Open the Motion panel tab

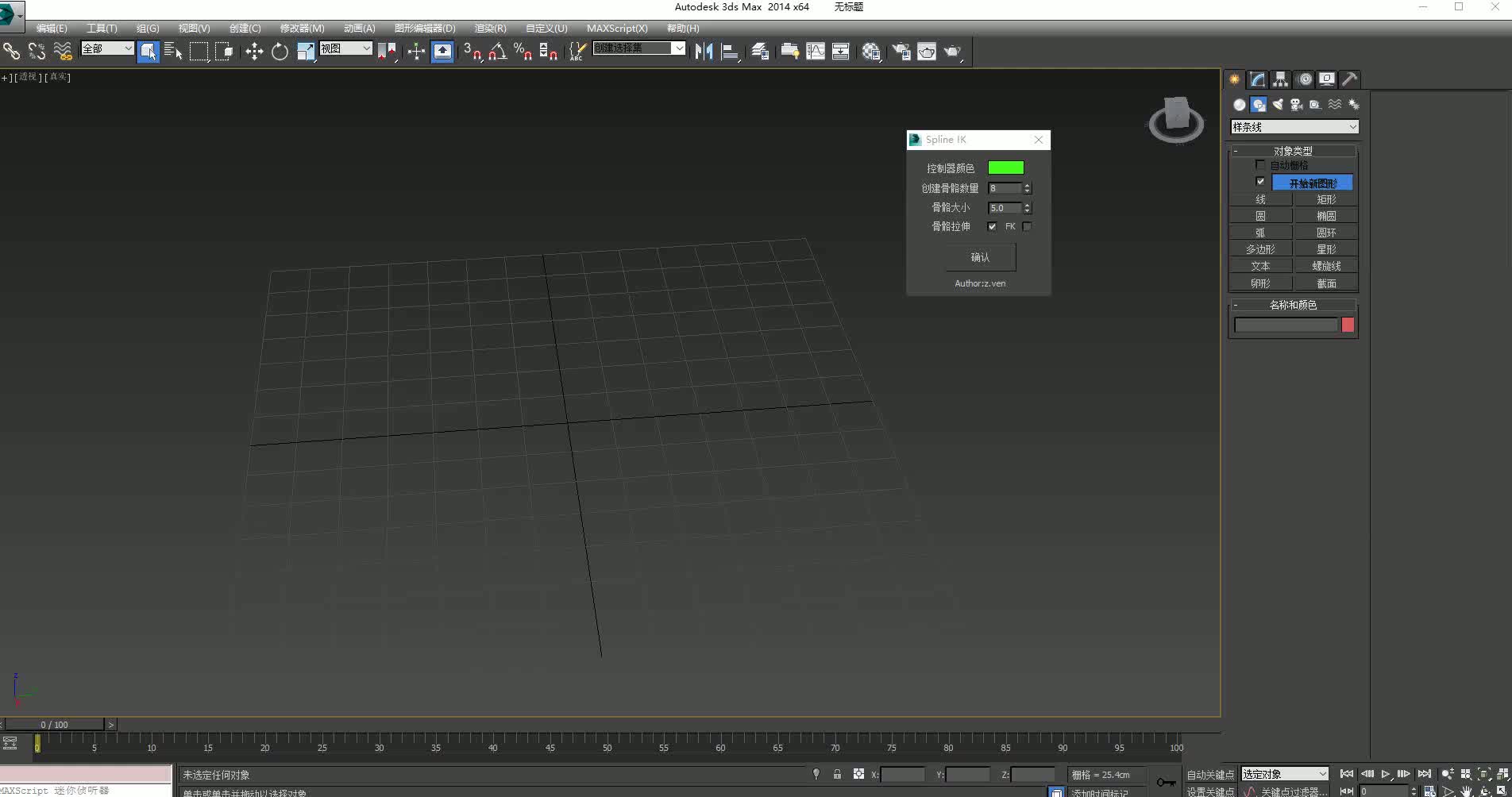(1304, 79)
